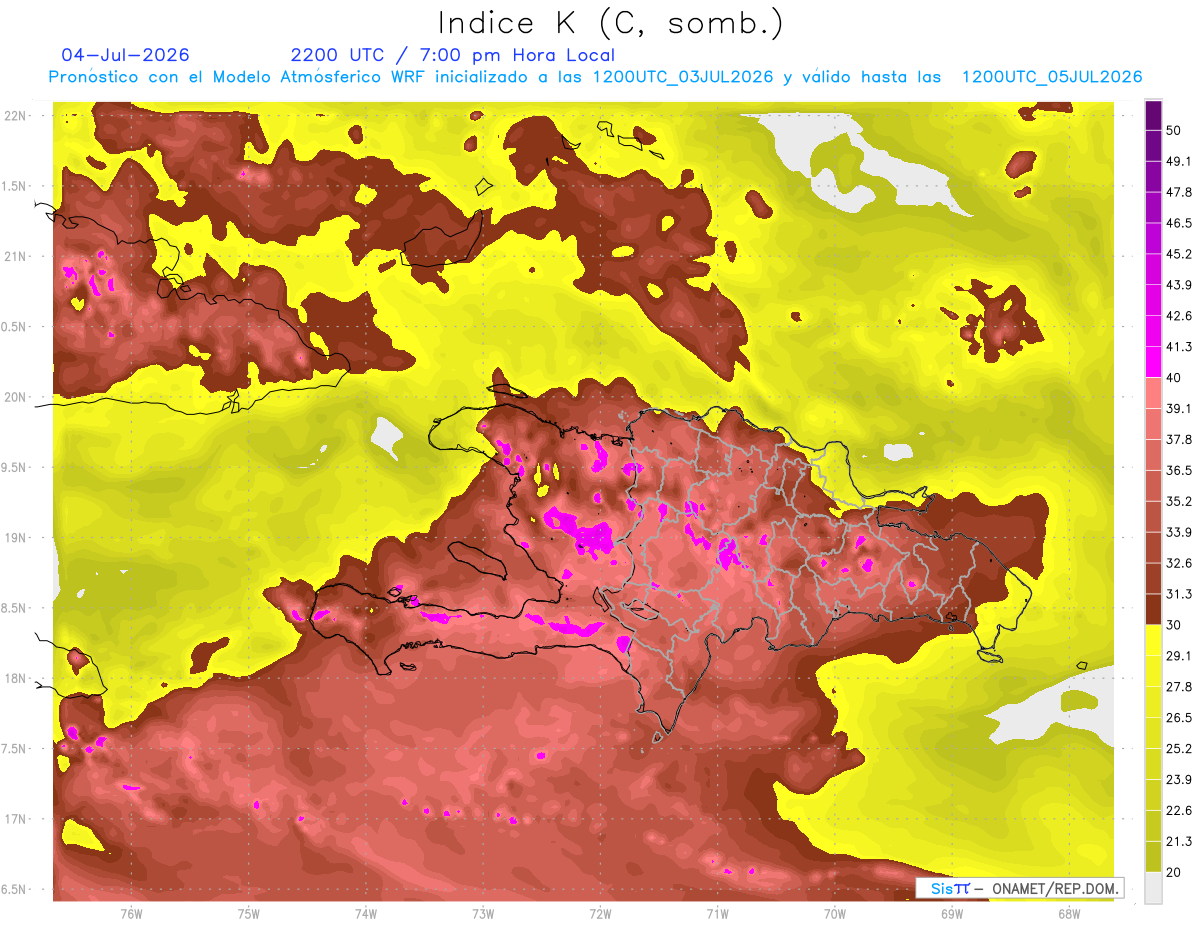
Task: Select the 71W longitude axis label
Action: (717, 914)
